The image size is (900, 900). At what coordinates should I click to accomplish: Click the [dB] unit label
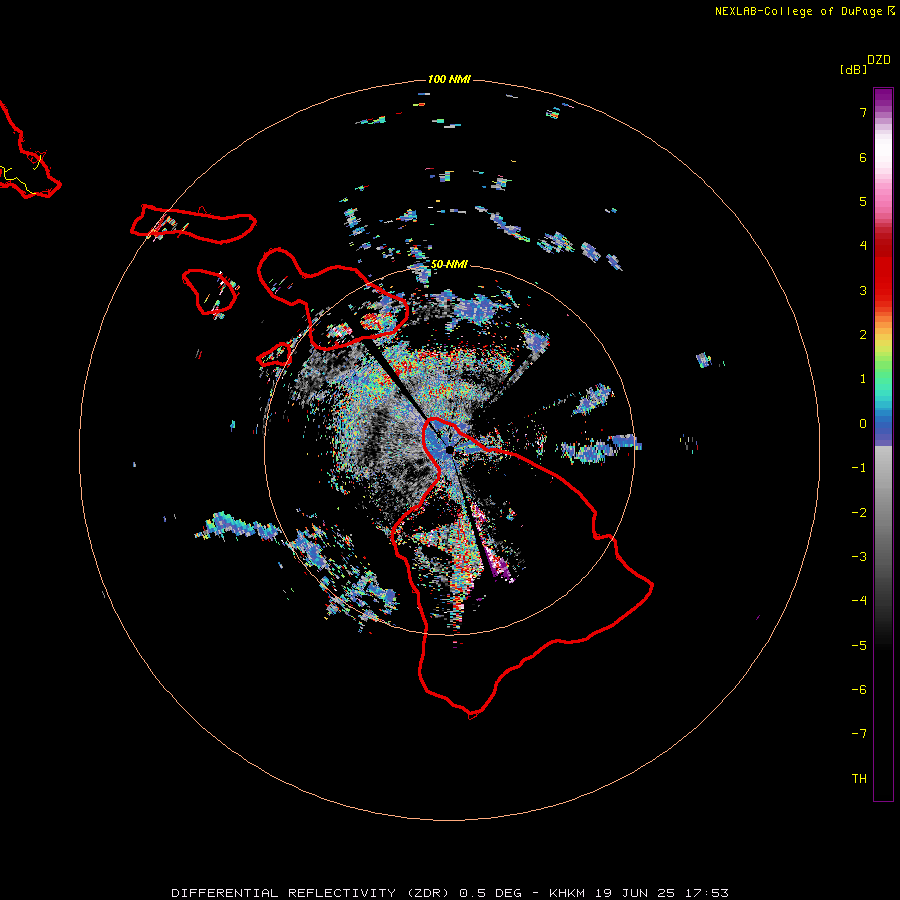(853, 70)
